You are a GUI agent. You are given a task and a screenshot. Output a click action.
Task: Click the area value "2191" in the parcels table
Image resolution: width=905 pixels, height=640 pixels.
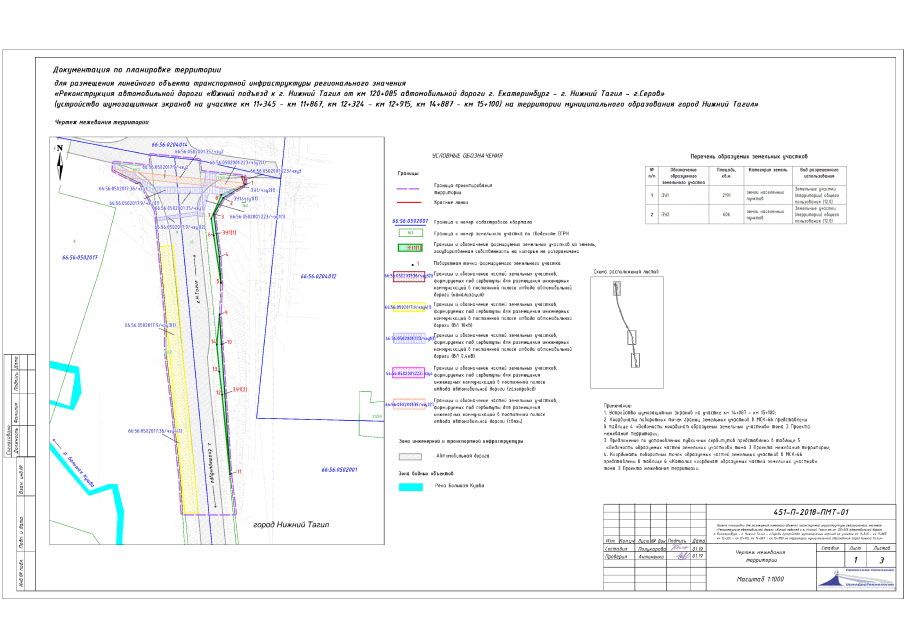point(726,195)
